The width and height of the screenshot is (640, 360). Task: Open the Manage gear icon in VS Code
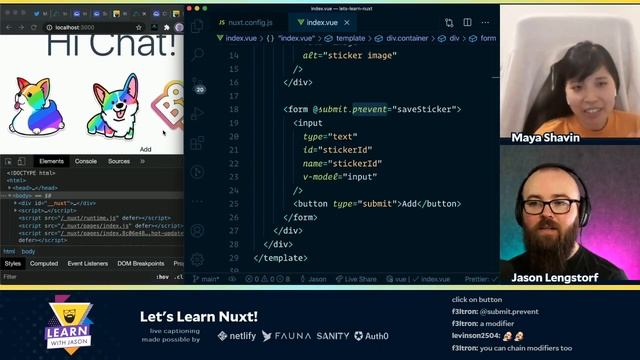pyautogui.click(x=198, y=259)
